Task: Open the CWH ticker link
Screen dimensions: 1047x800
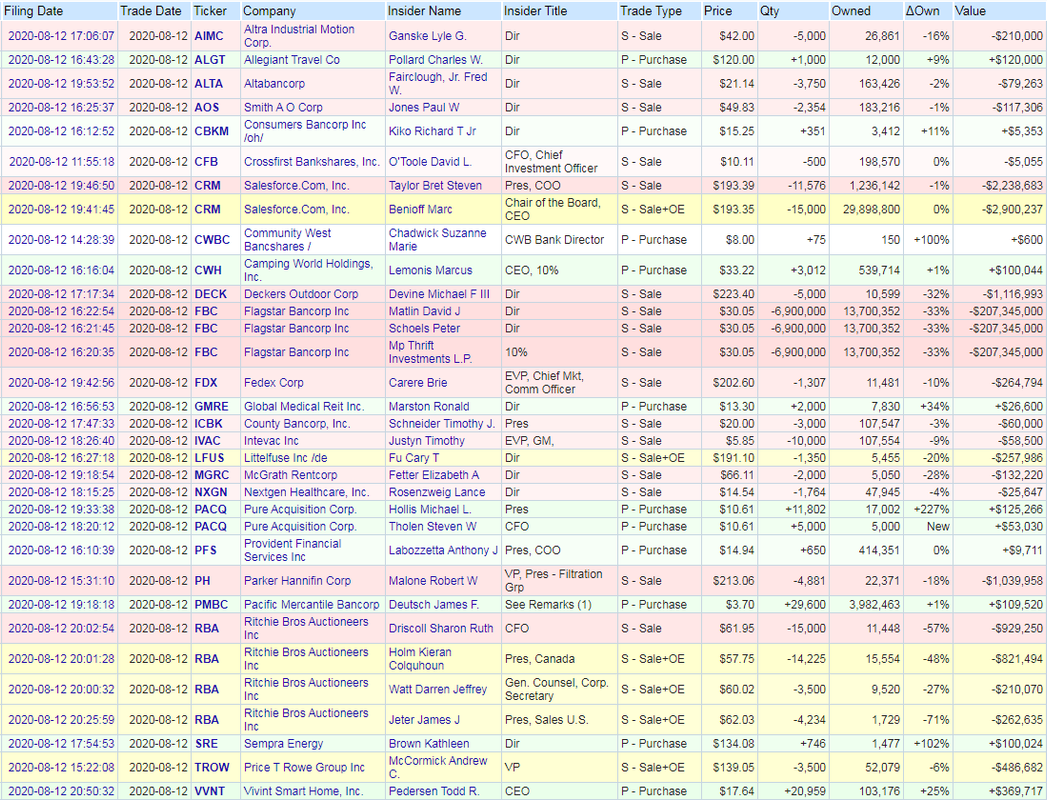Action: (208, 270)
